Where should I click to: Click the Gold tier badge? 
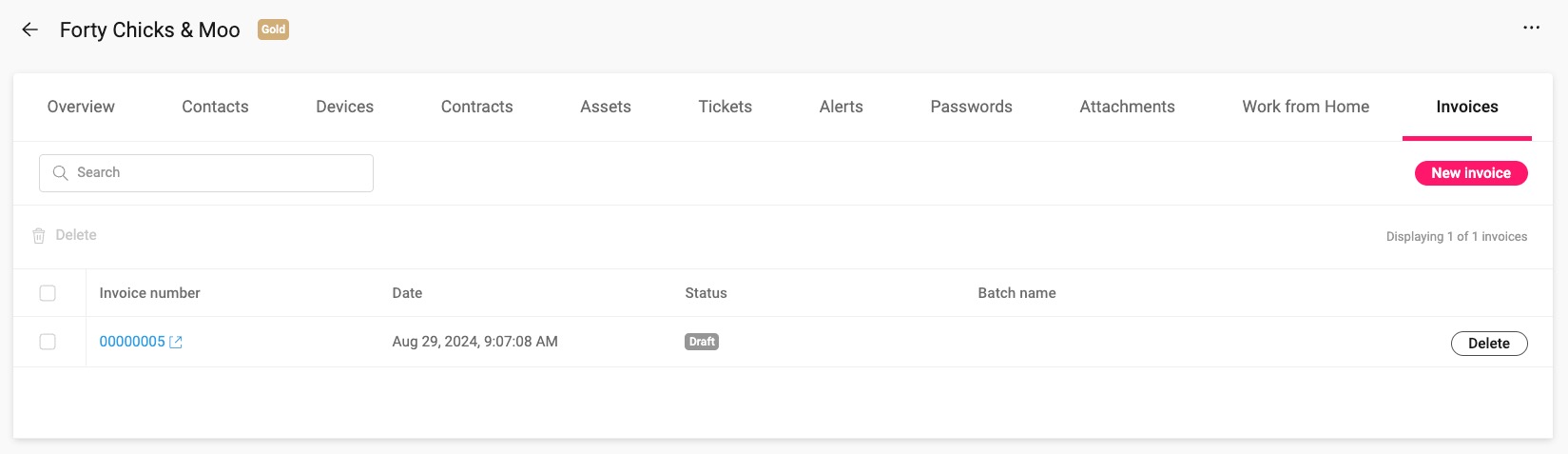coord(273,30)
